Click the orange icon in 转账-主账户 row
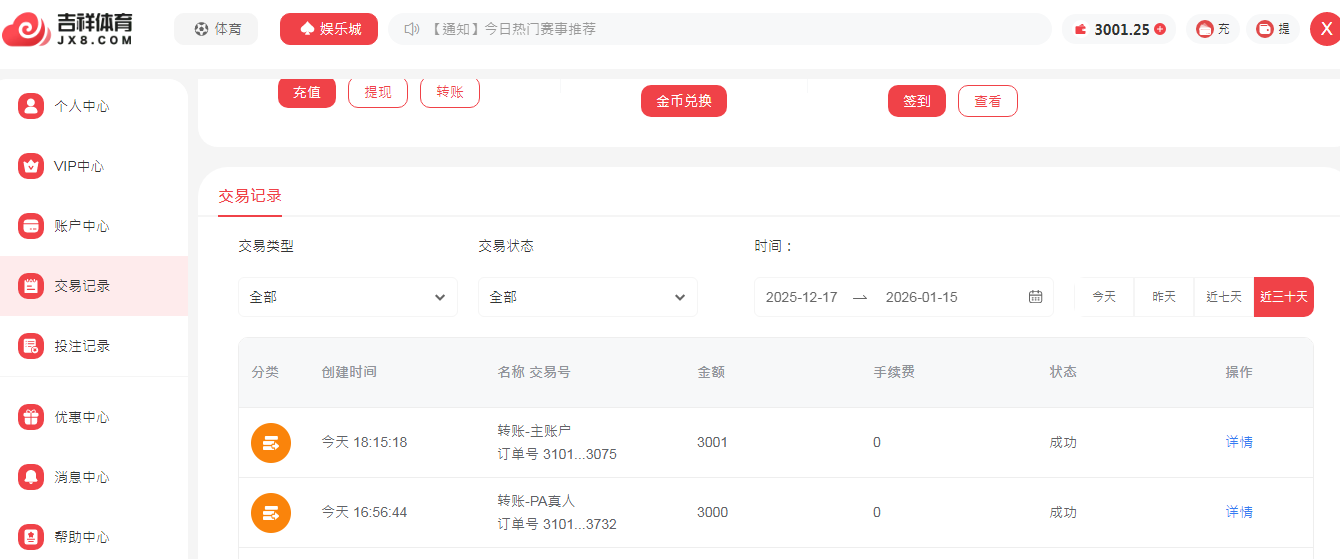 click(x=271, y=443)
